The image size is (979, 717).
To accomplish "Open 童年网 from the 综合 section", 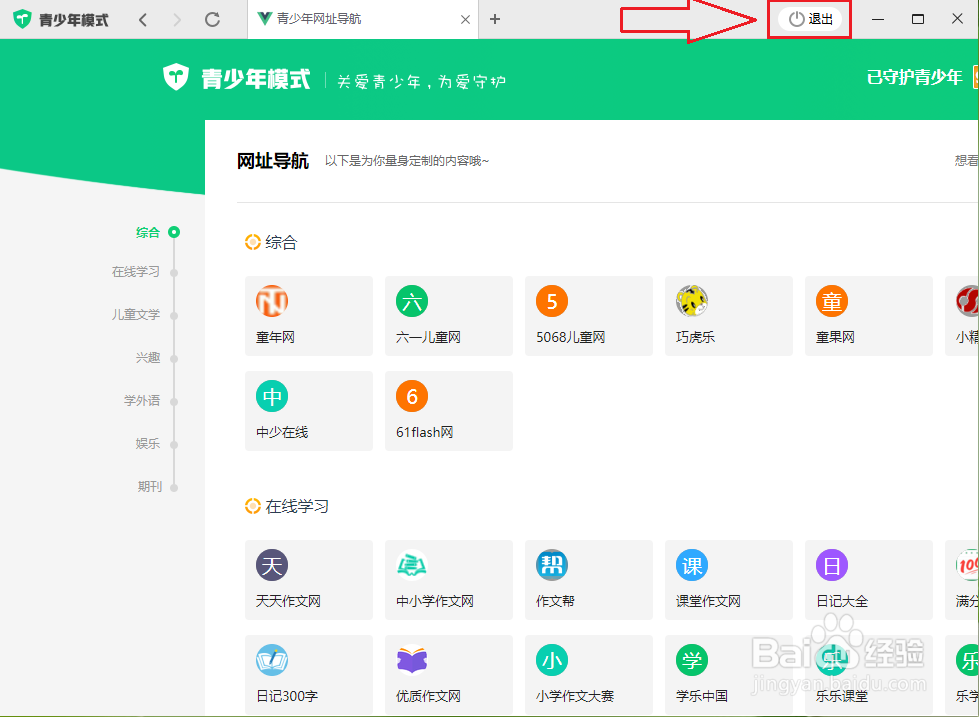I will [x=308, y=316].
